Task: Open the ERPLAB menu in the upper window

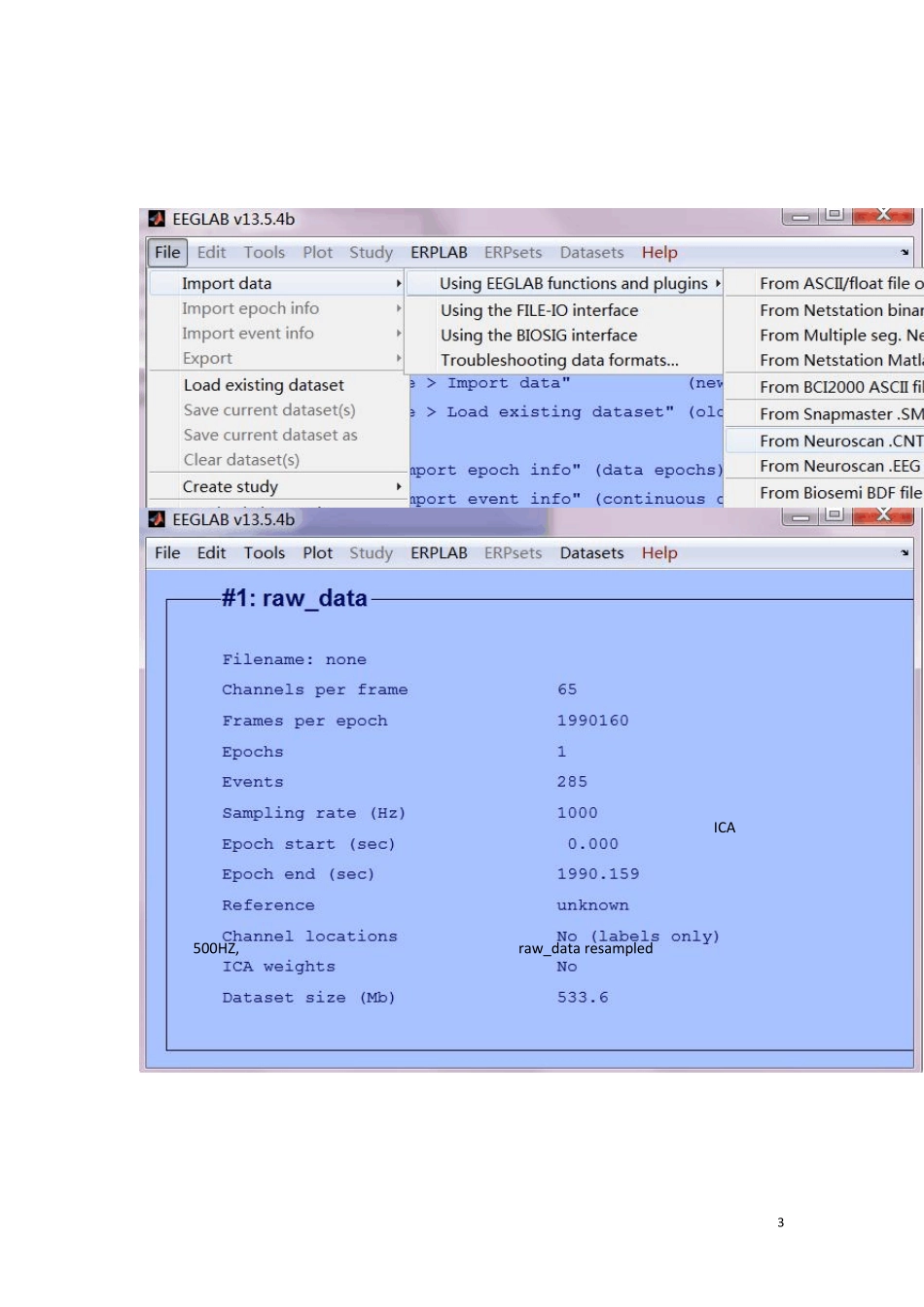Action: click(x=439, y=253)
